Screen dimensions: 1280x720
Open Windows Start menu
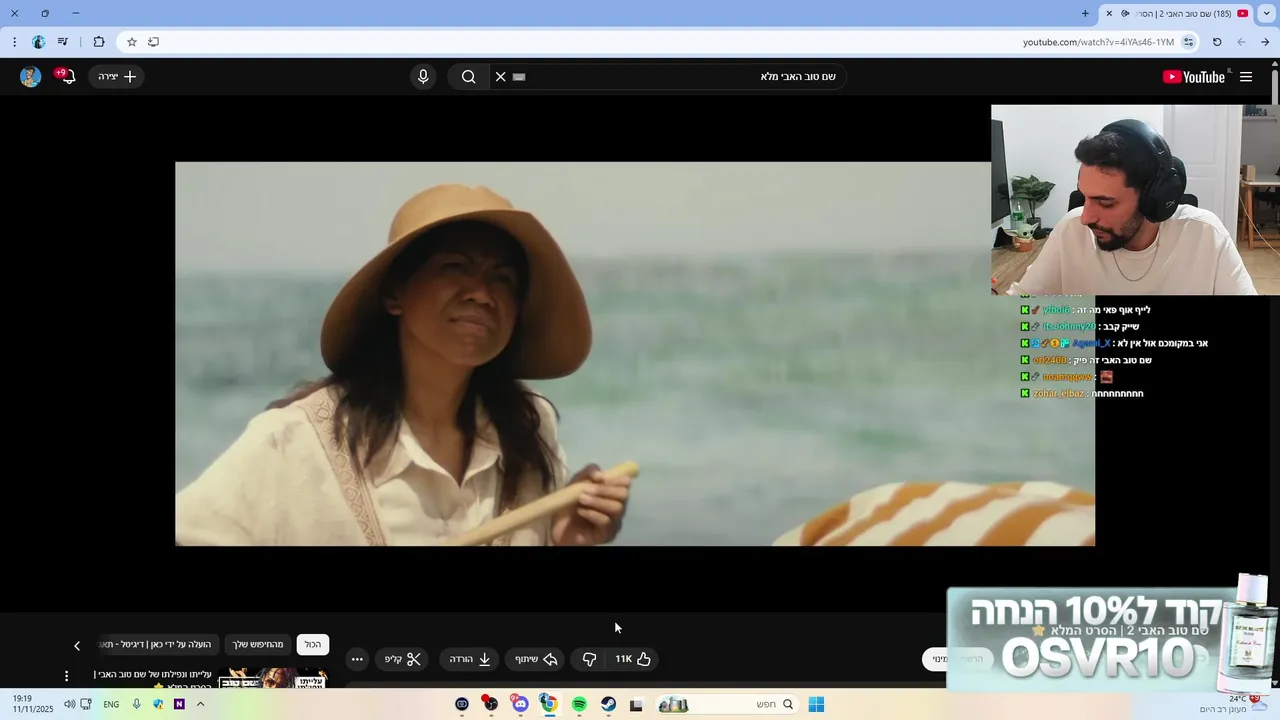pos(816,704)
